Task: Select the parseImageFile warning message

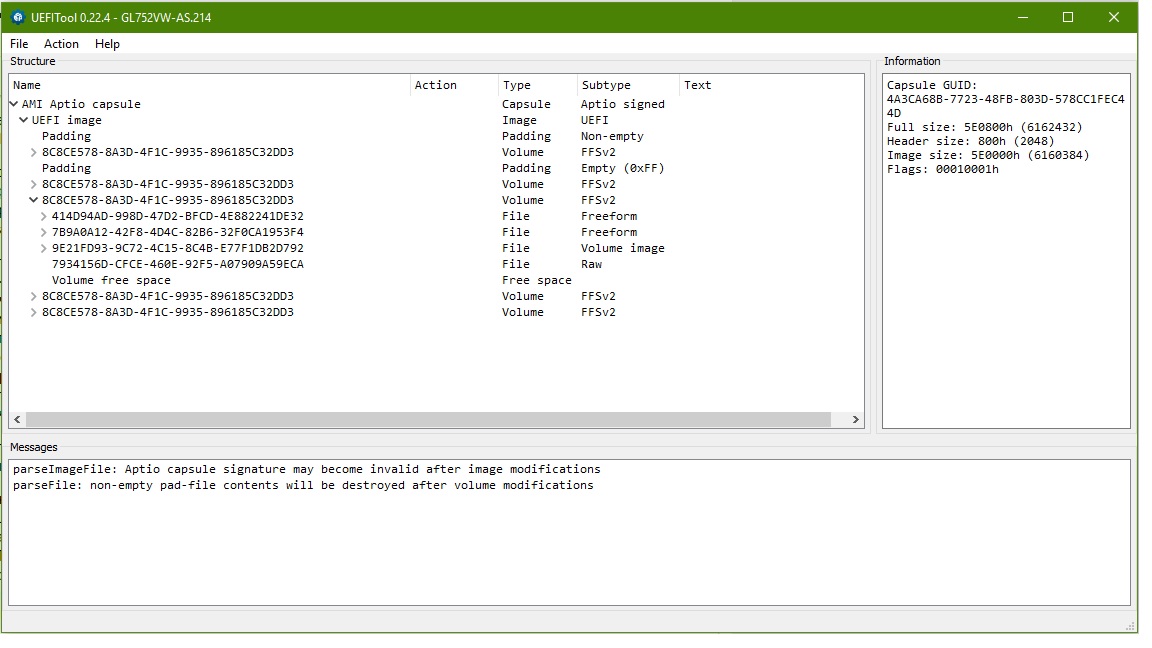Action: (306, 469)
